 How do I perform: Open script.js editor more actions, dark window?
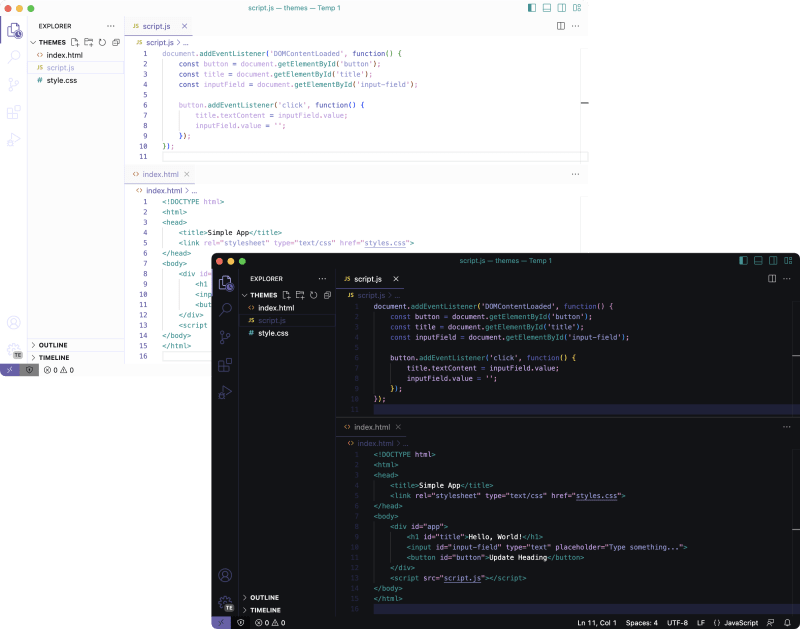(787, 279)
